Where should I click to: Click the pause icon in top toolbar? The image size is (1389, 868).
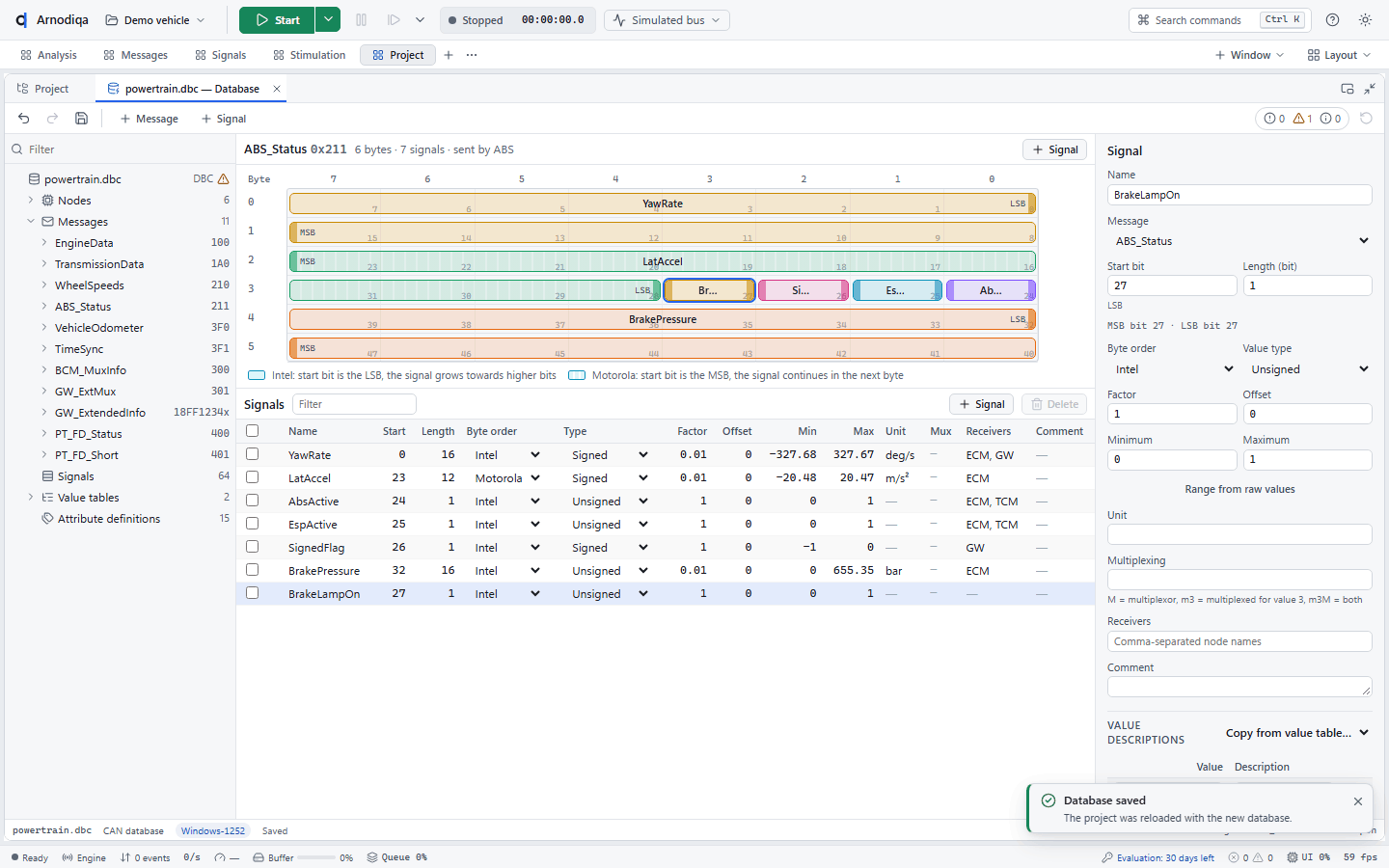click(x=361, y=20)
